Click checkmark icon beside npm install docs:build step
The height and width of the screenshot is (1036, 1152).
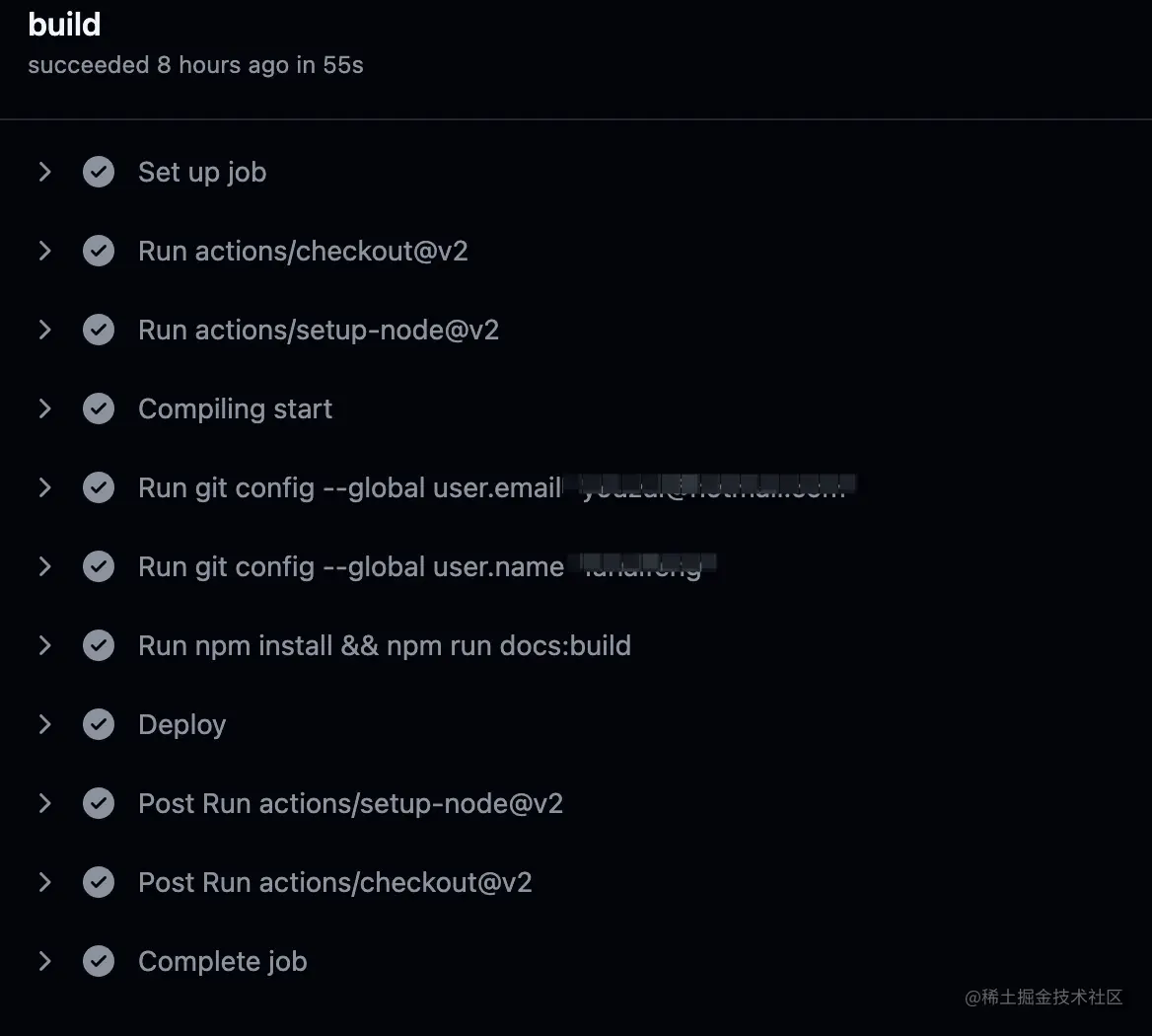point(99,645)
